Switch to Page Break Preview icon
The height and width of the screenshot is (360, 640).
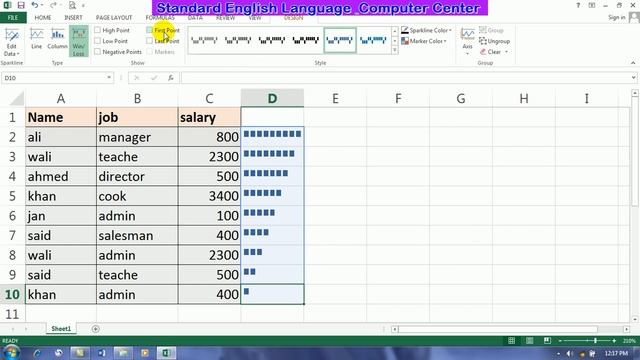(x=547, y=340)
